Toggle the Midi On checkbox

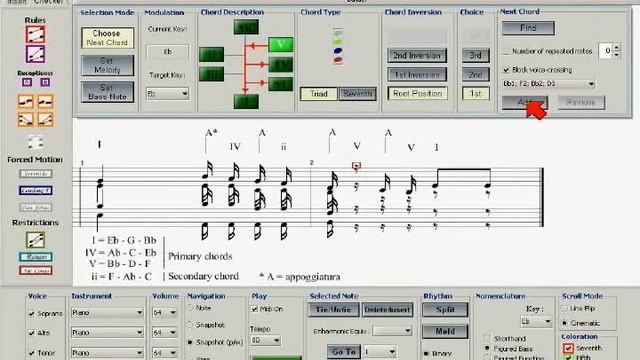point(255,309)
